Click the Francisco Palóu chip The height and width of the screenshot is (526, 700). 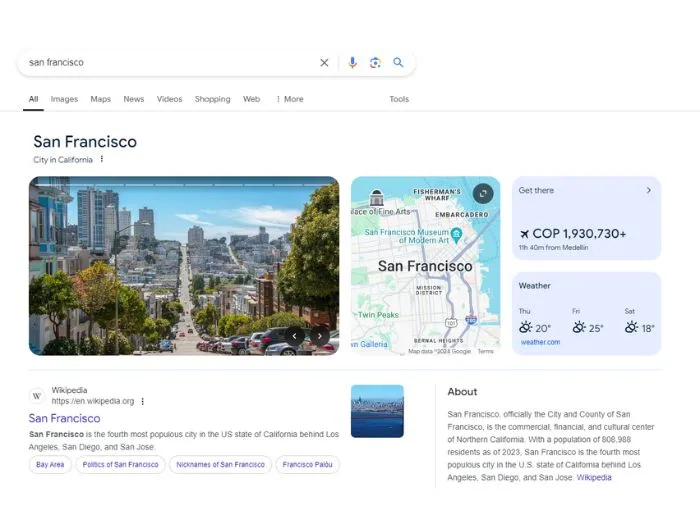pos(308,464)
